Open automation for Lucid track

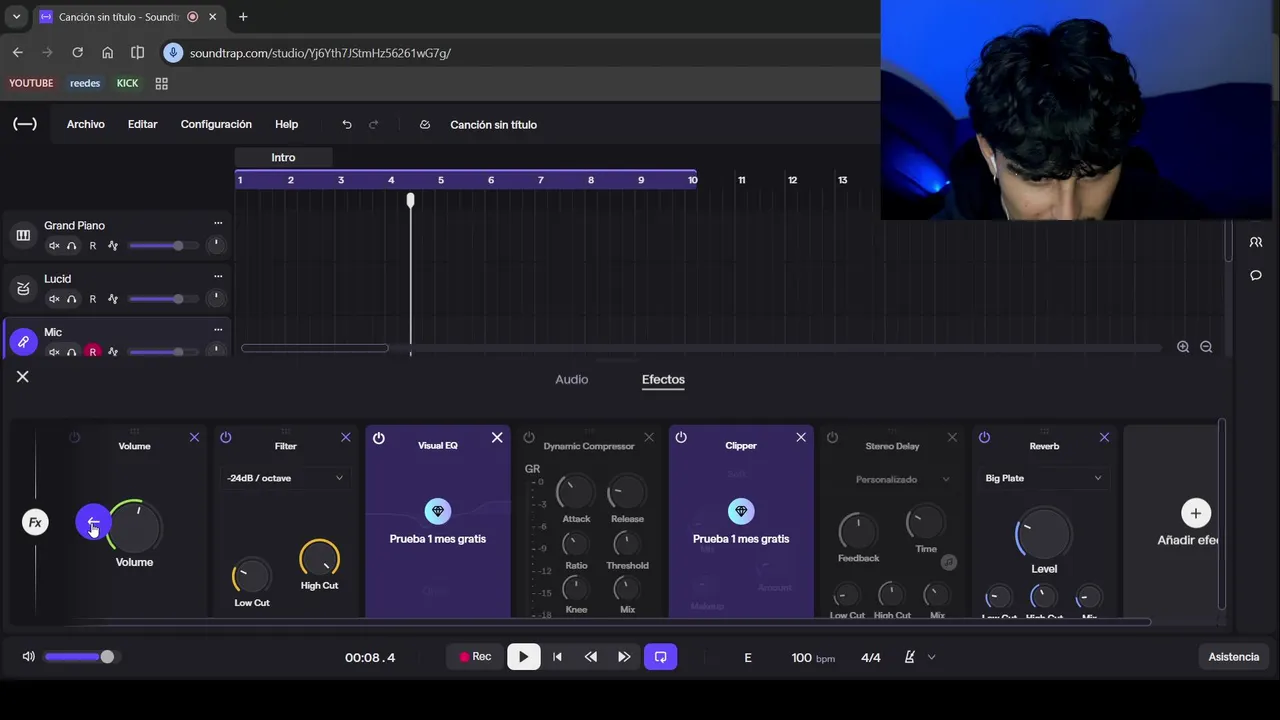[113, 299]
